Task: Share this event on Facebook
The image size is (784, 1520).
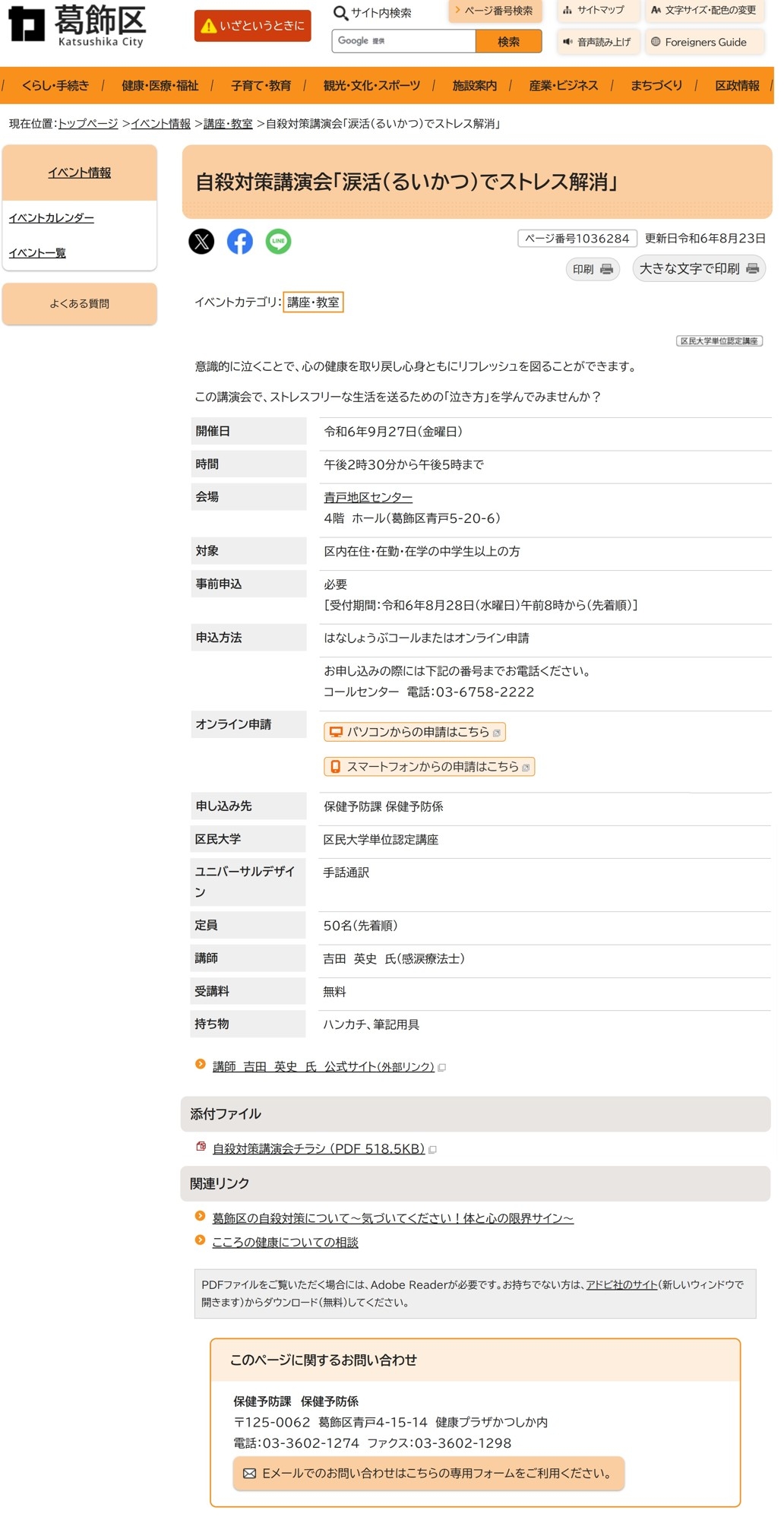Action: (x=240, y=242)
